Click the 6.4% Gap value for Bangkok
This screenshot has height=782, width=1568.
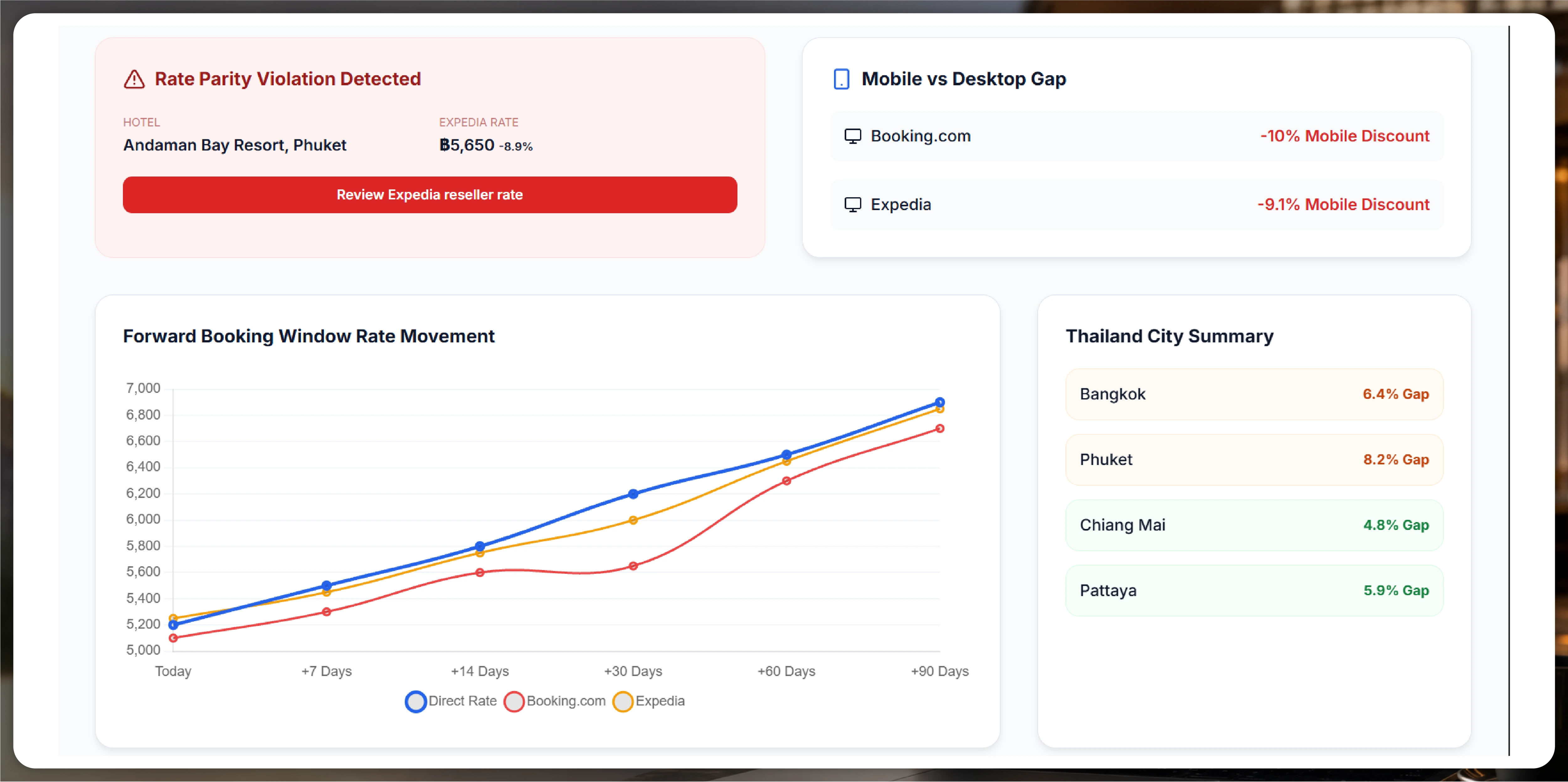coord(1396,394)
